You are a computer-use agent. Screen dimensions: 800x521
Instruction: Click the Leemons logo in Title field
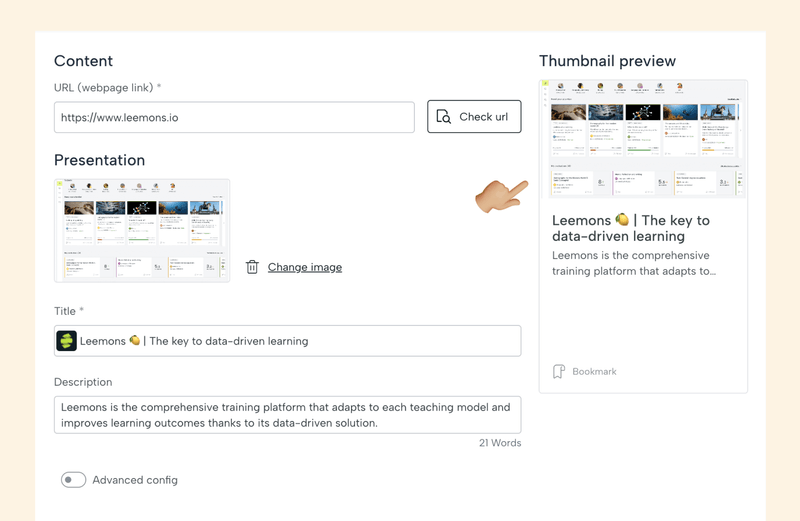[x=67, y=341]
